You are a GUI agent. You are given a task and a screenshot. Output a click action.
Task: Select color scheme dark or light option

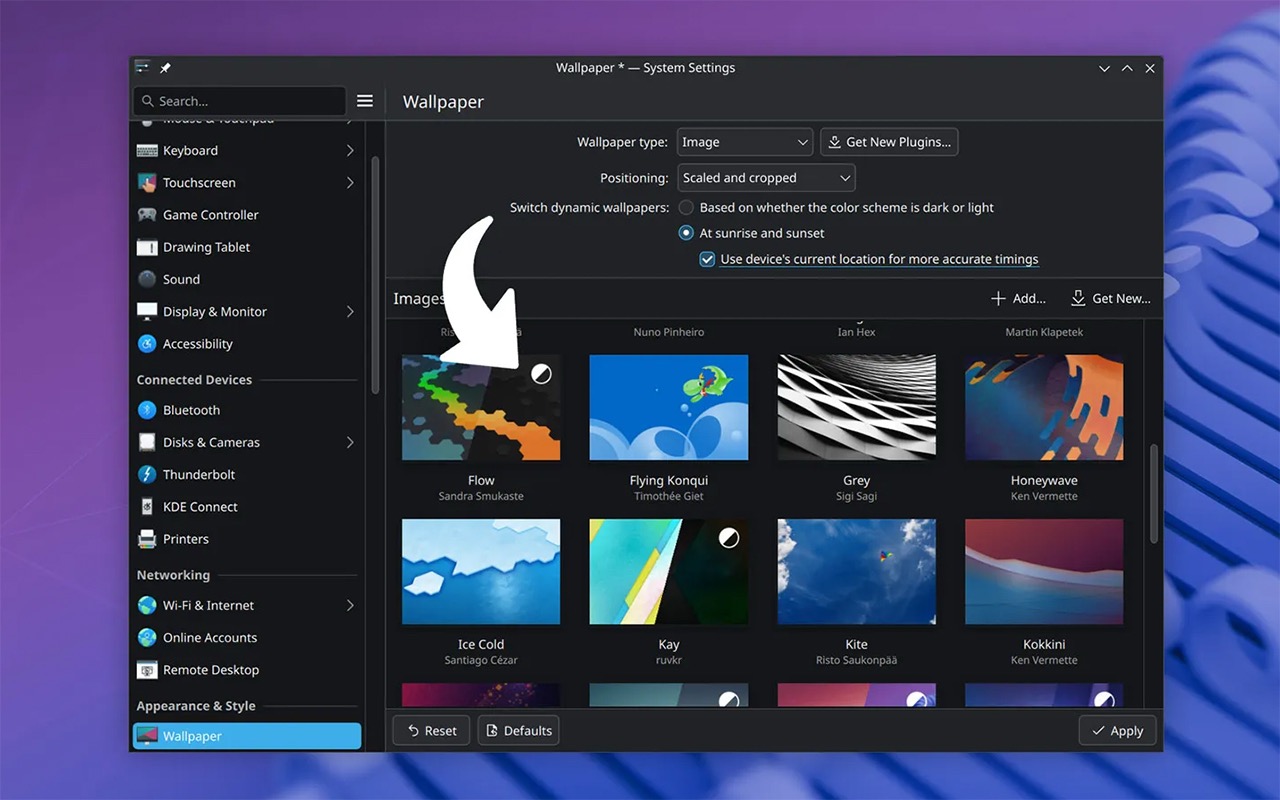pos(686,208)
